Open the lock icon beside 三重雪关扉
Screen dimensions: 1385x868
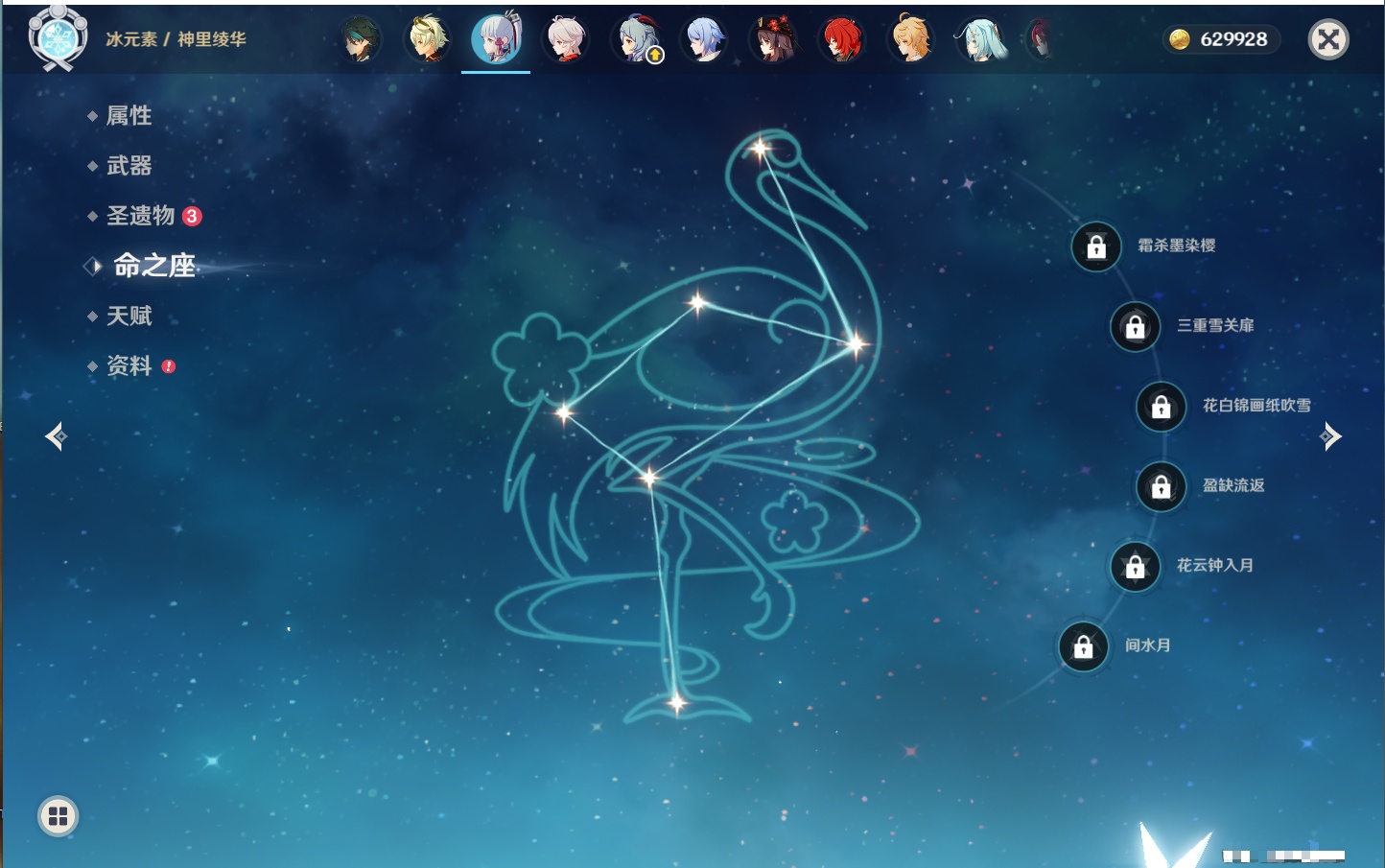1135,326
